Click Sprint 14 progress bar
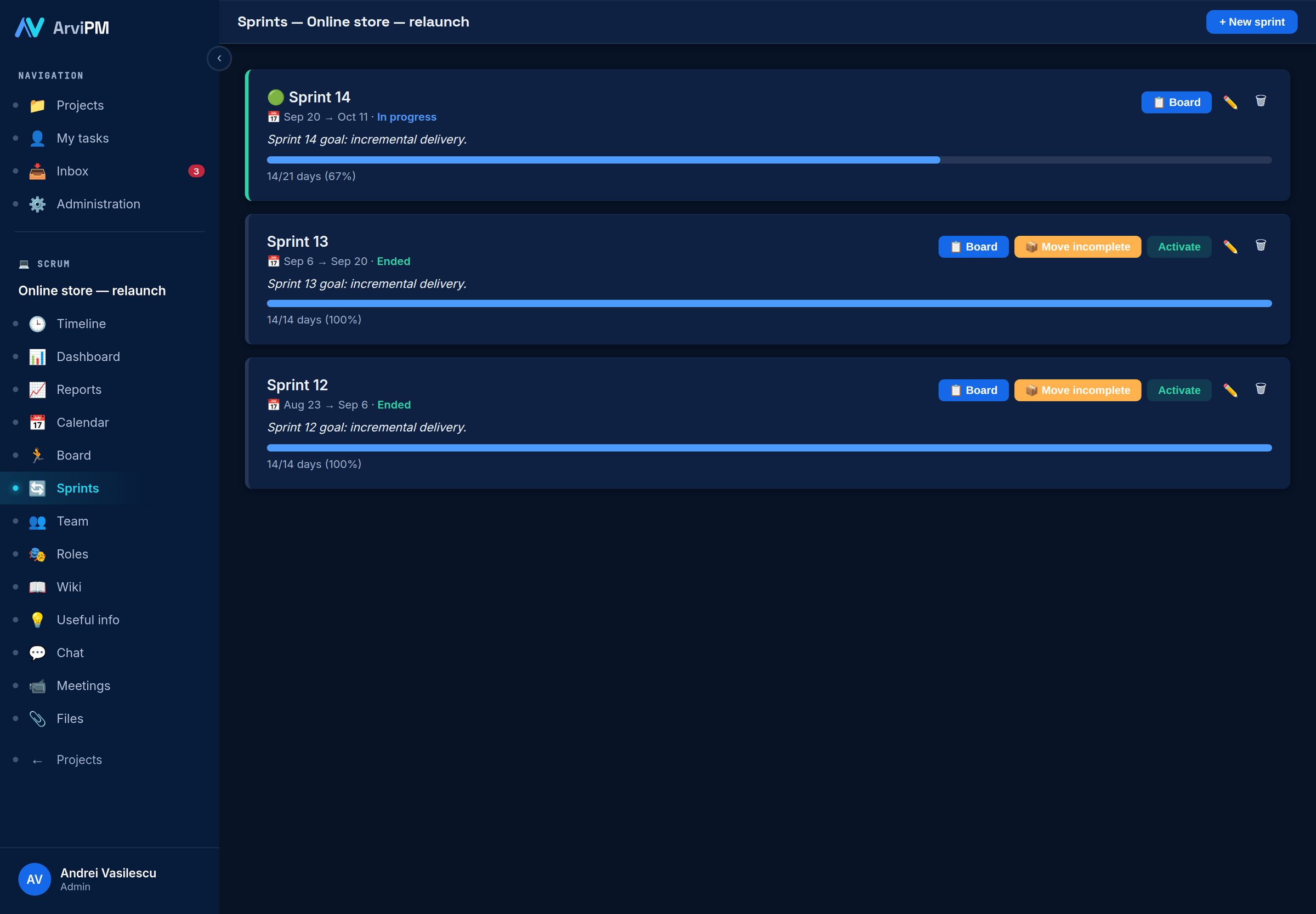The height and width of the screenshot is (914, 1316). tap(769, 160)
